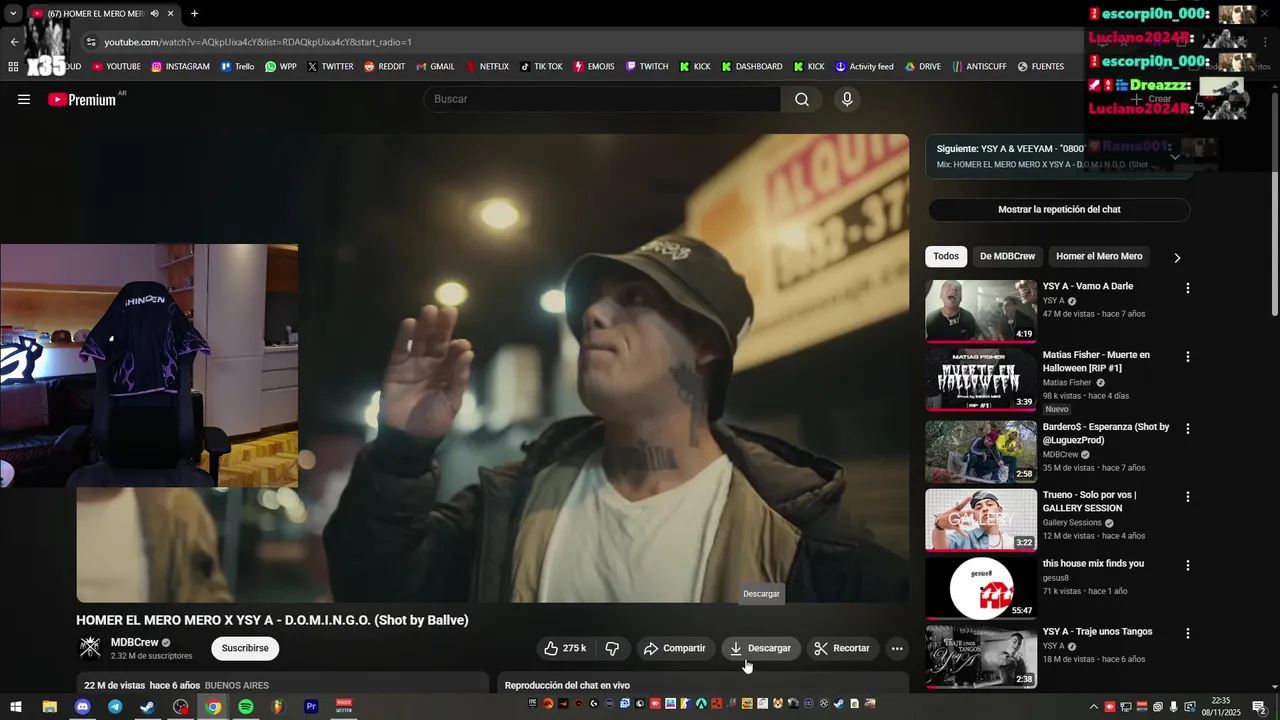
Task: Open the GMAIL bookmark
Action: tap(435, 67)
